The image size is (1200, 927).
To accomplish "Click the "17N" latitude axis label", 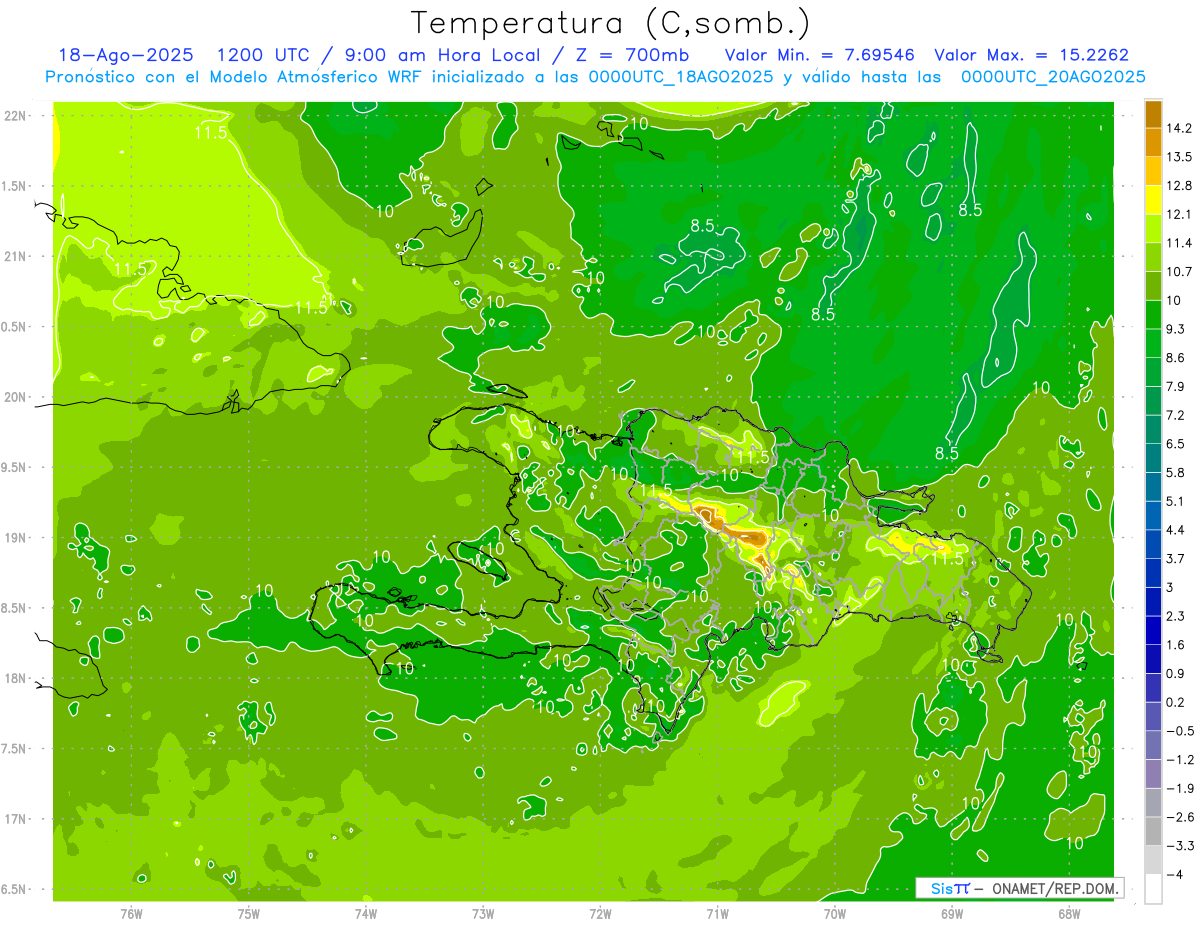I will tap(15, 819).
